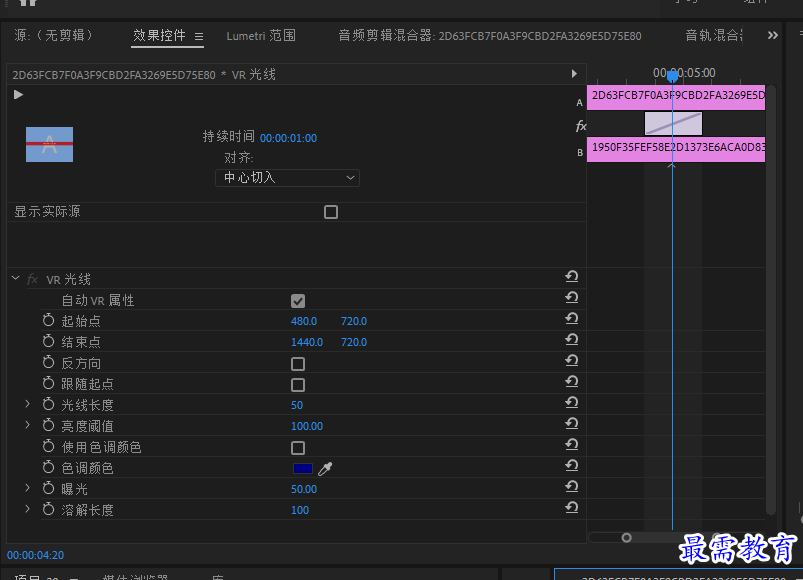The height and width of the screenshot is (580, 803).
Task: Reset the 使用色调颜色 parameter
Action: click(572, 445)
